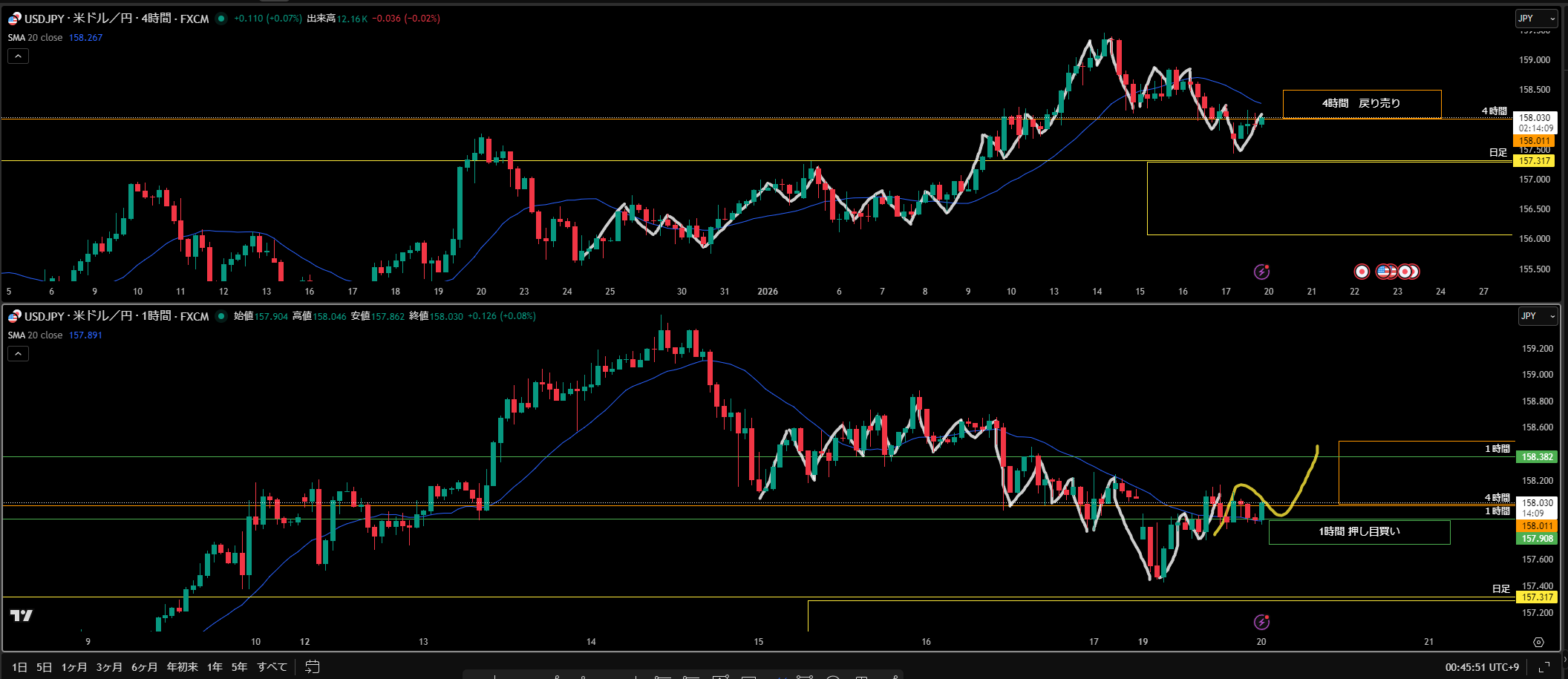Open the go-to-date calendar icon

(x=313, y=667)
